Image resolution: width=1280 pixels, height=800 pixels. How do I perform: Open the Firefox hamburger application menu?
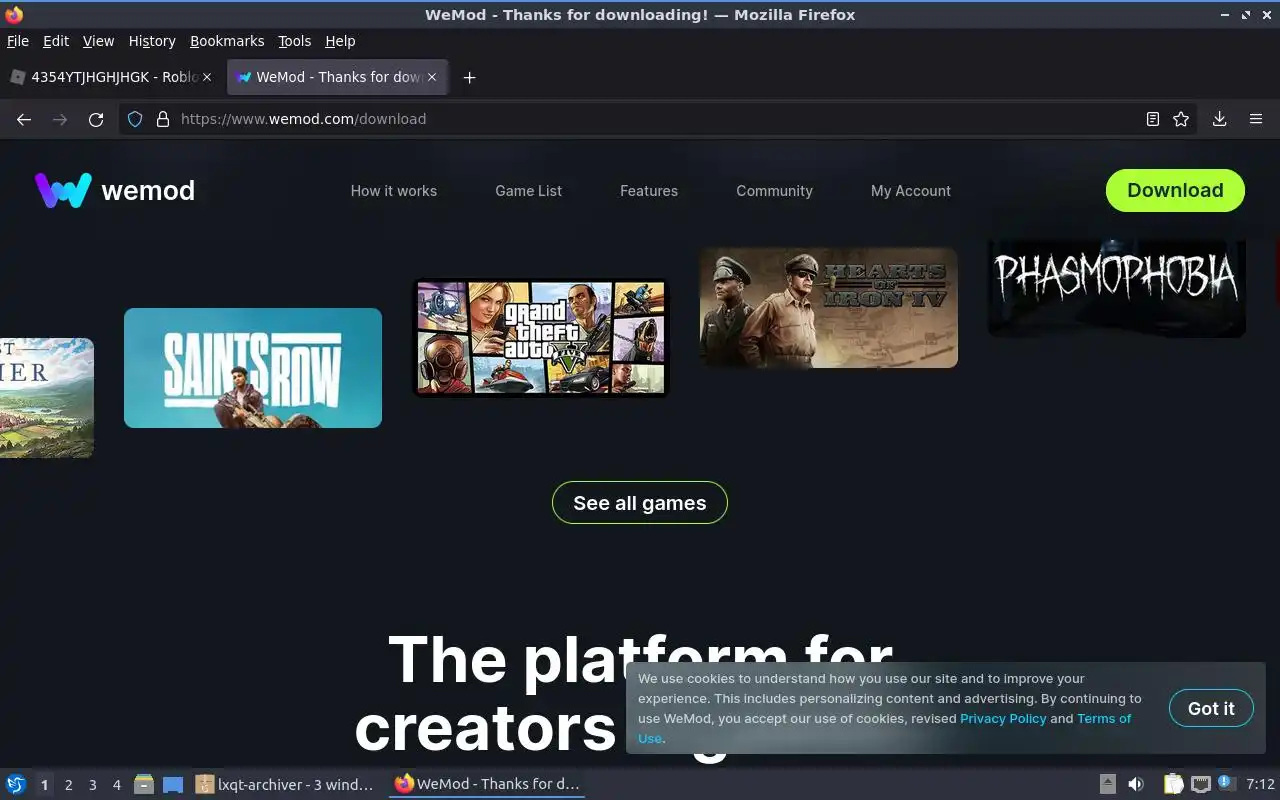(x=1256, y=119)
